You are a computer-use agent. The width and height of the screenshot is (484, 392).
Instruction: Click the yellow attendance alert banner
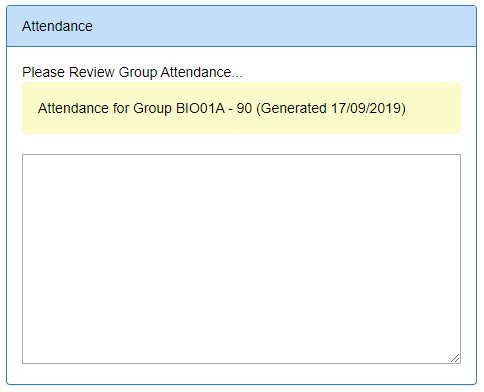(241, 108)
